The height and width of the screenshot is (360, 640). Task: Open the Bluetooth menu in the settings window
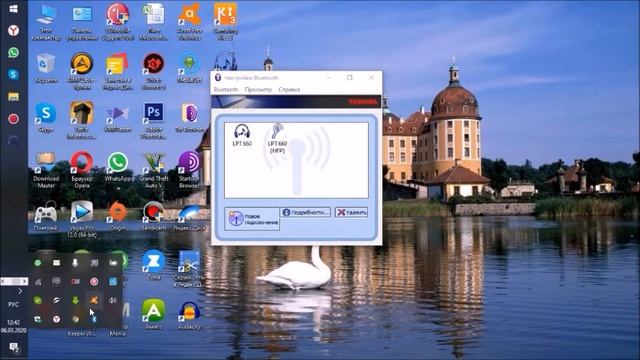(x=226, y=89)
